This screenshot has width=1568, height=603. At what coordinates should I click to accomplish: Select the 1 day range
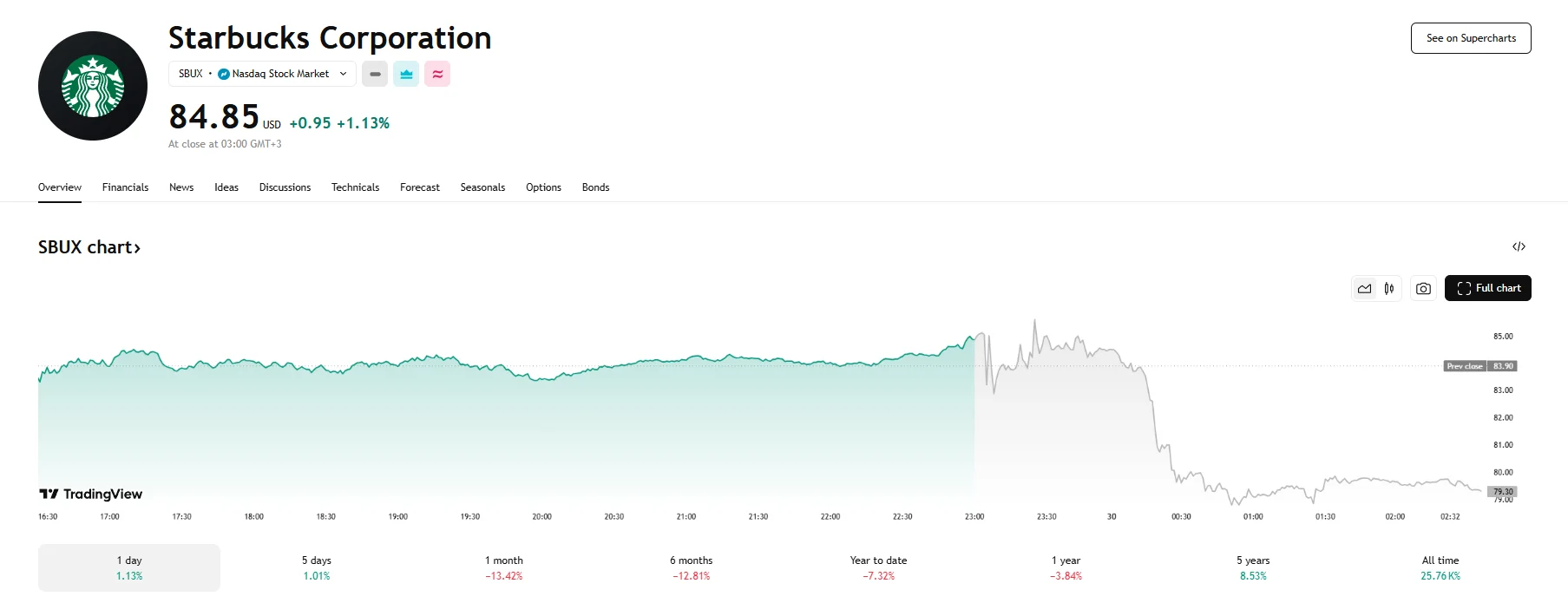[x=129, y=567]
